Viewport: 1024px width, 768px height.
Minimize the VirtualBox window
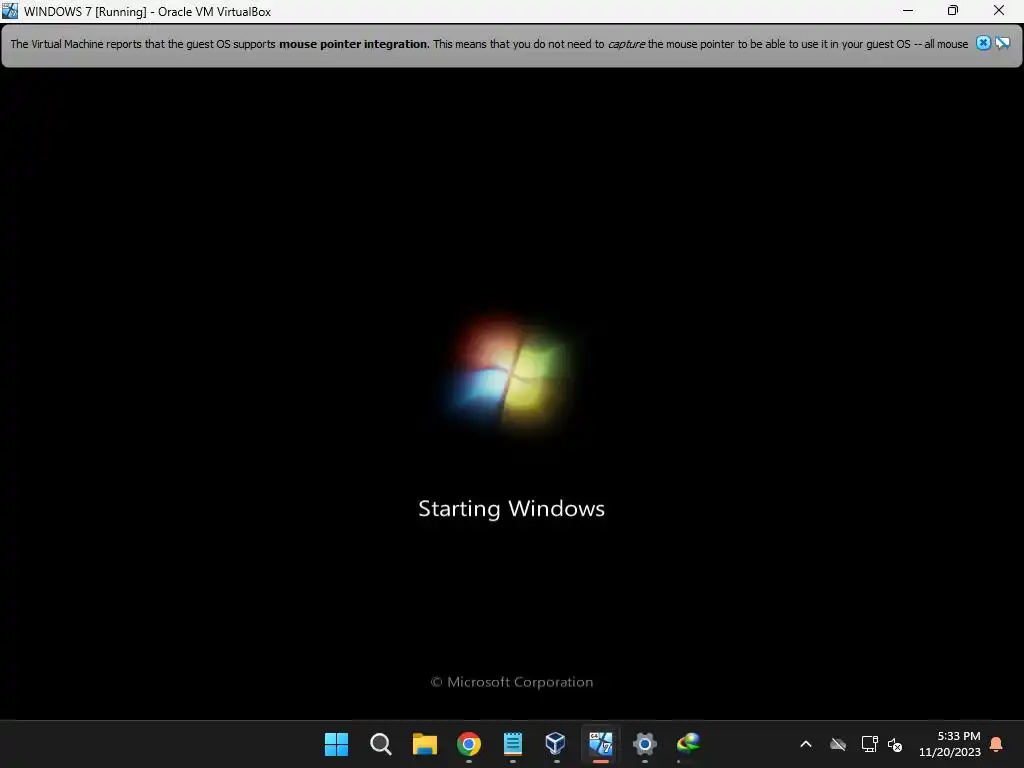[908, 10]
